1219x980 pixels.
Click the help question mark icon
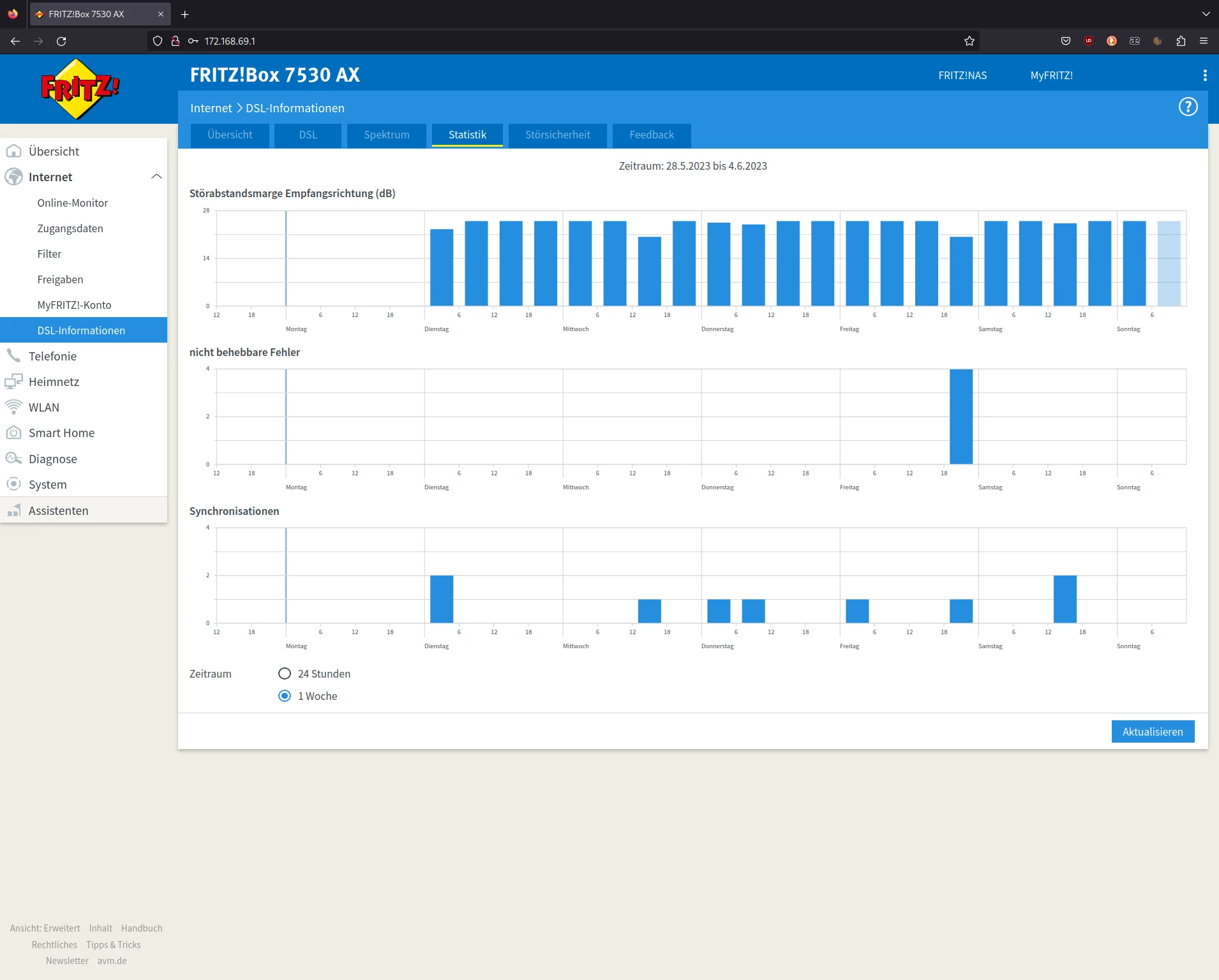[x=1188, y=107]
